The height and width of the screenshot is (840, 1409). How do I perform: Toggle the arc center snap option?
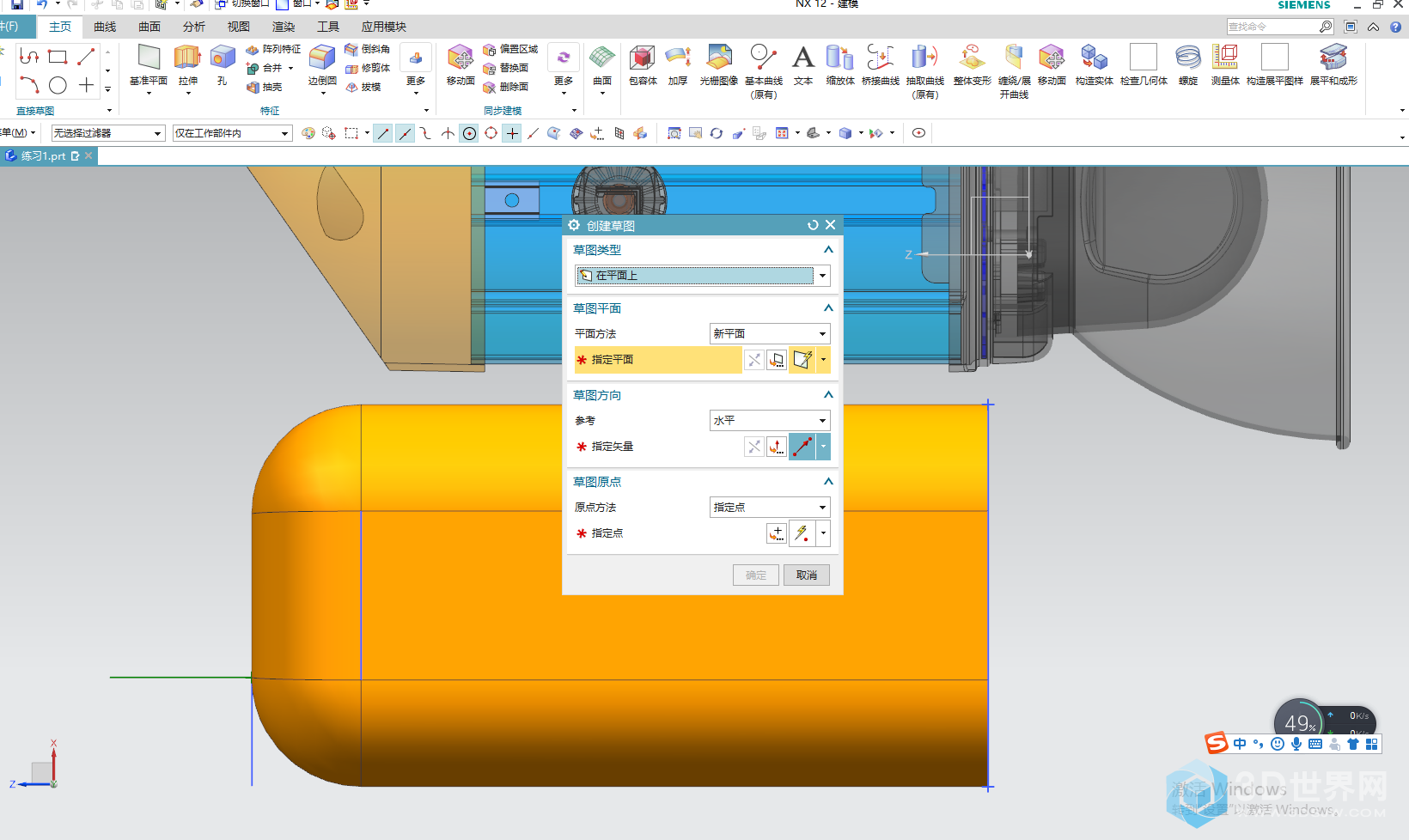[469, 133]
